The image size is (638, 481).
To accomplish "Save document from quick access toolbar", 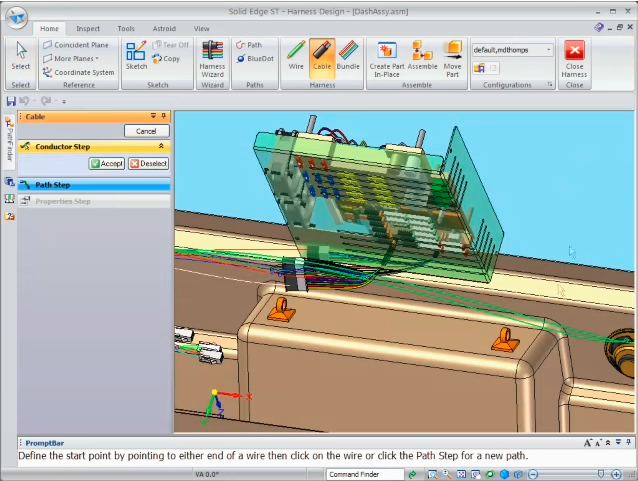I will tap(11, 101).
